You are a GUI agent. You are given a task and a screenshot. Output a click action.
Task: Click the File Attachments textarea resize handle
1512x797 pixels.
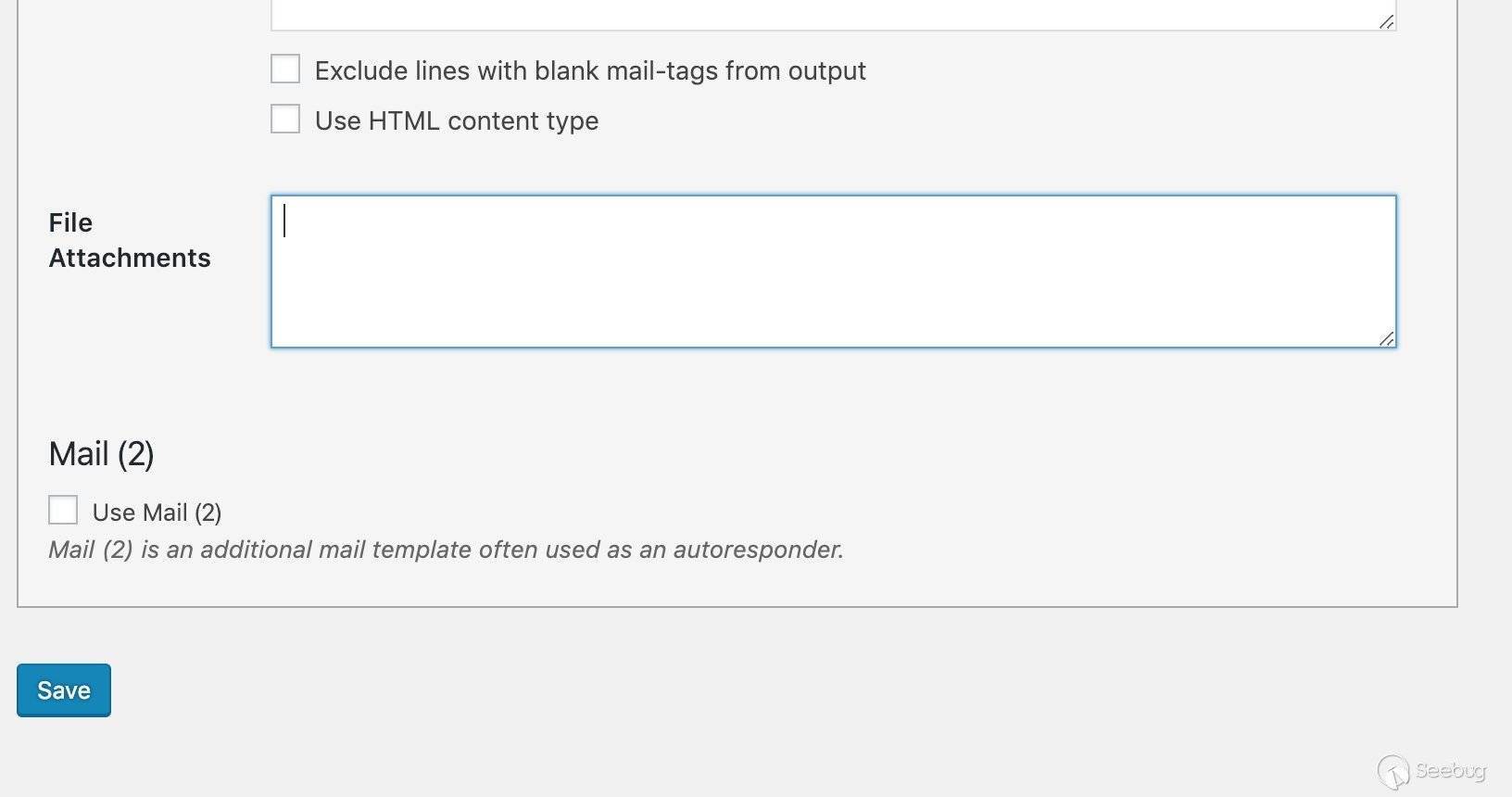pos(1386,338)
